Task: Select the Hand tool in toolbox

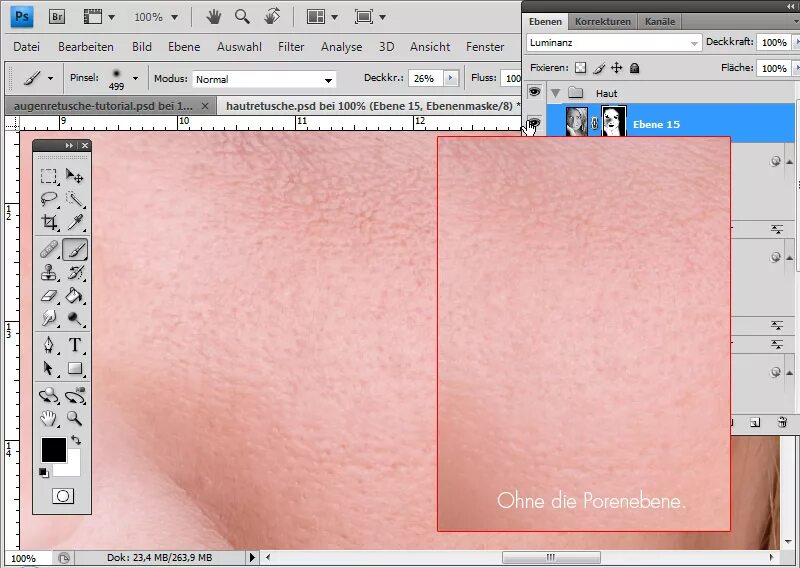Action: [49, 418]
